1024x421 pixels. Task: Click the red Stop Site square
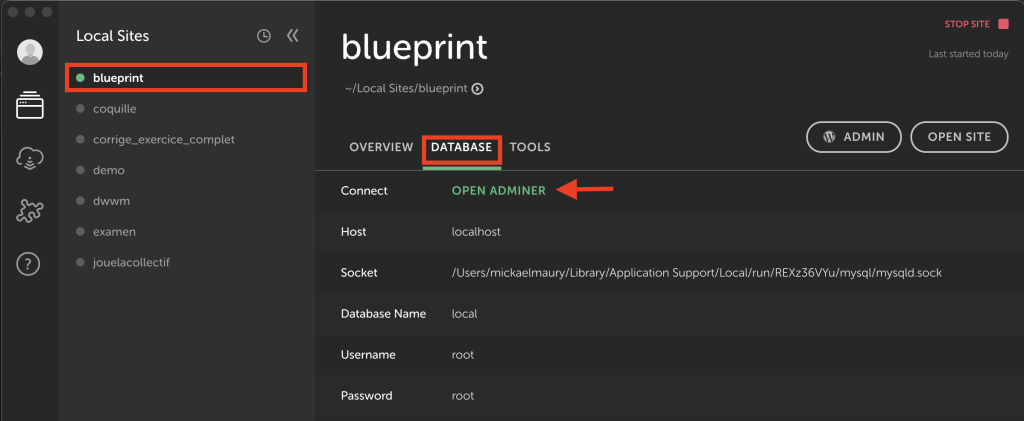point(1003,24)
